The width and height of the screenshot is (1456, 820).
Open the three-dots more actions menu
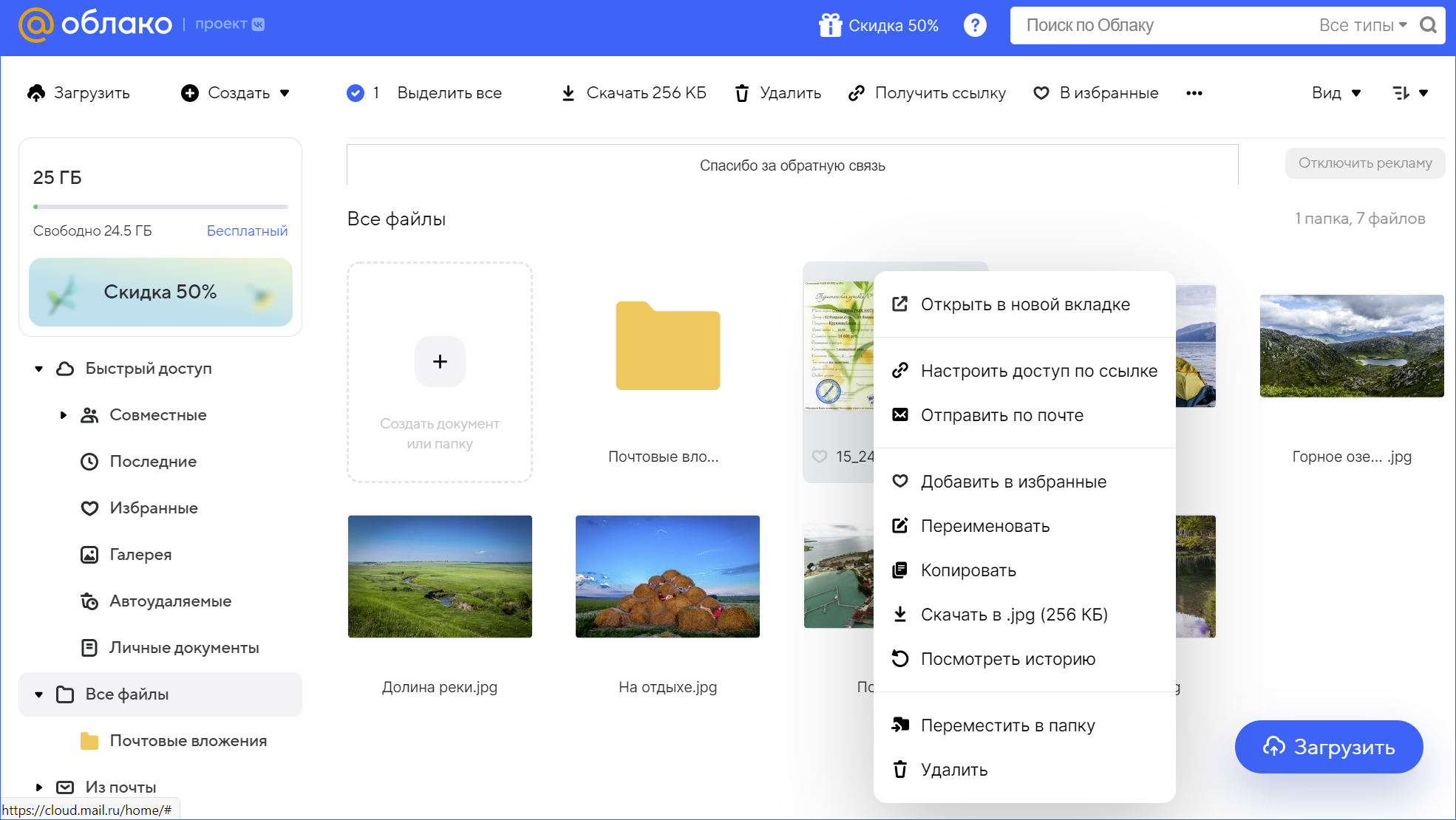tap(1194, 93)
